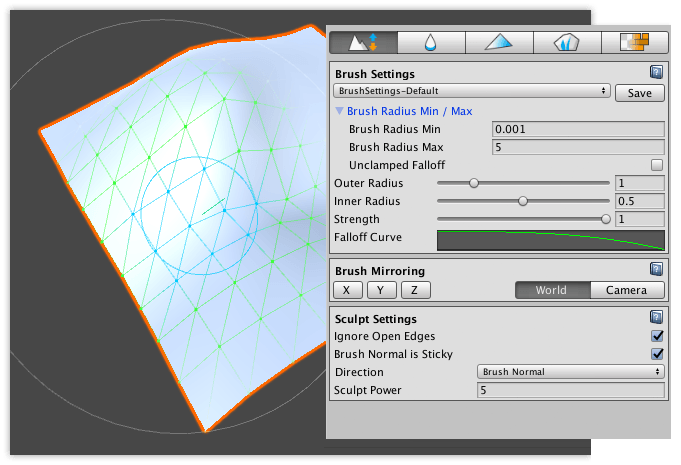
Task: Open help for Brush Mirroring
Action: pos(656,270)
